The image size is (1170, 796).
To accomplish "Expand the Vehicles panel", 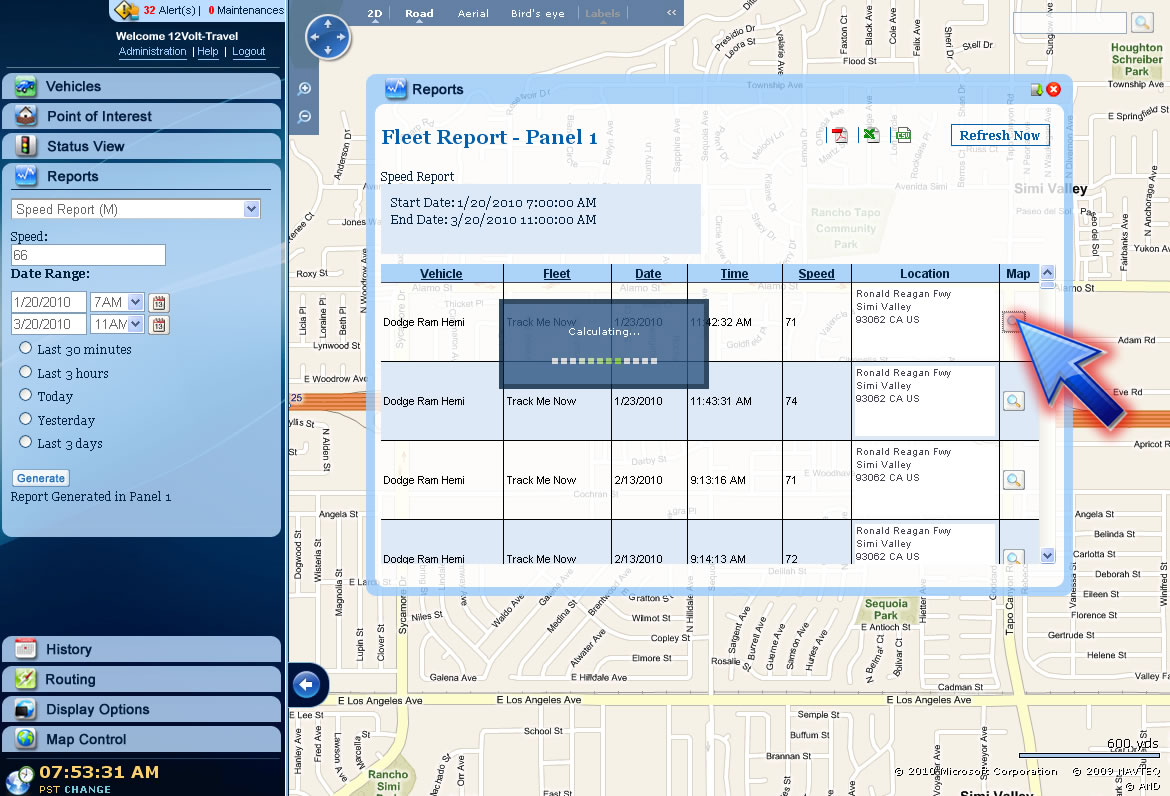I will pyautogui.click(x=142, y=87).
